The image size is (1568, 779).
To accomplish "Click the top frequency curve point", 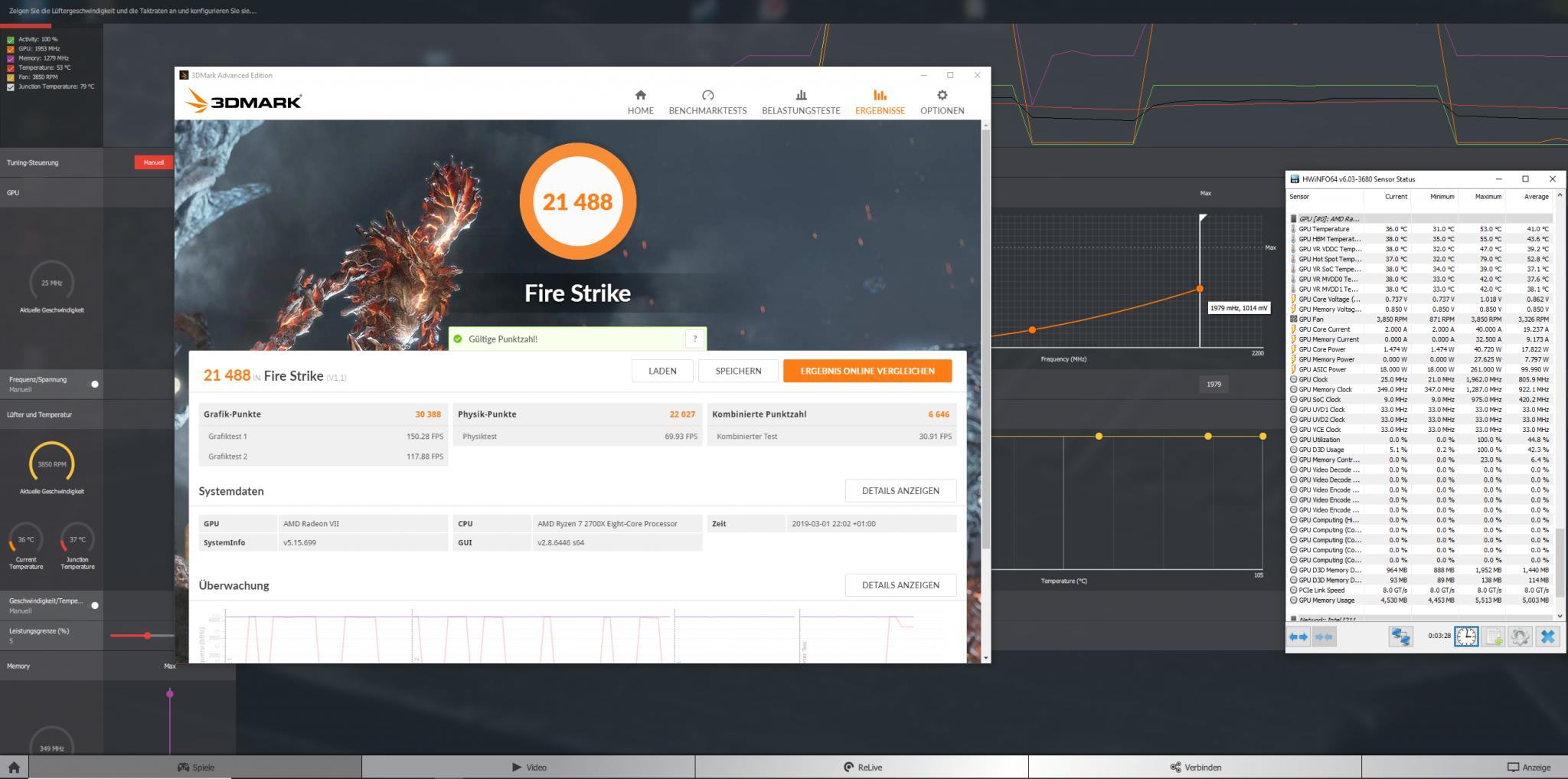I will pyautogui.click(x=1200, y=289).
